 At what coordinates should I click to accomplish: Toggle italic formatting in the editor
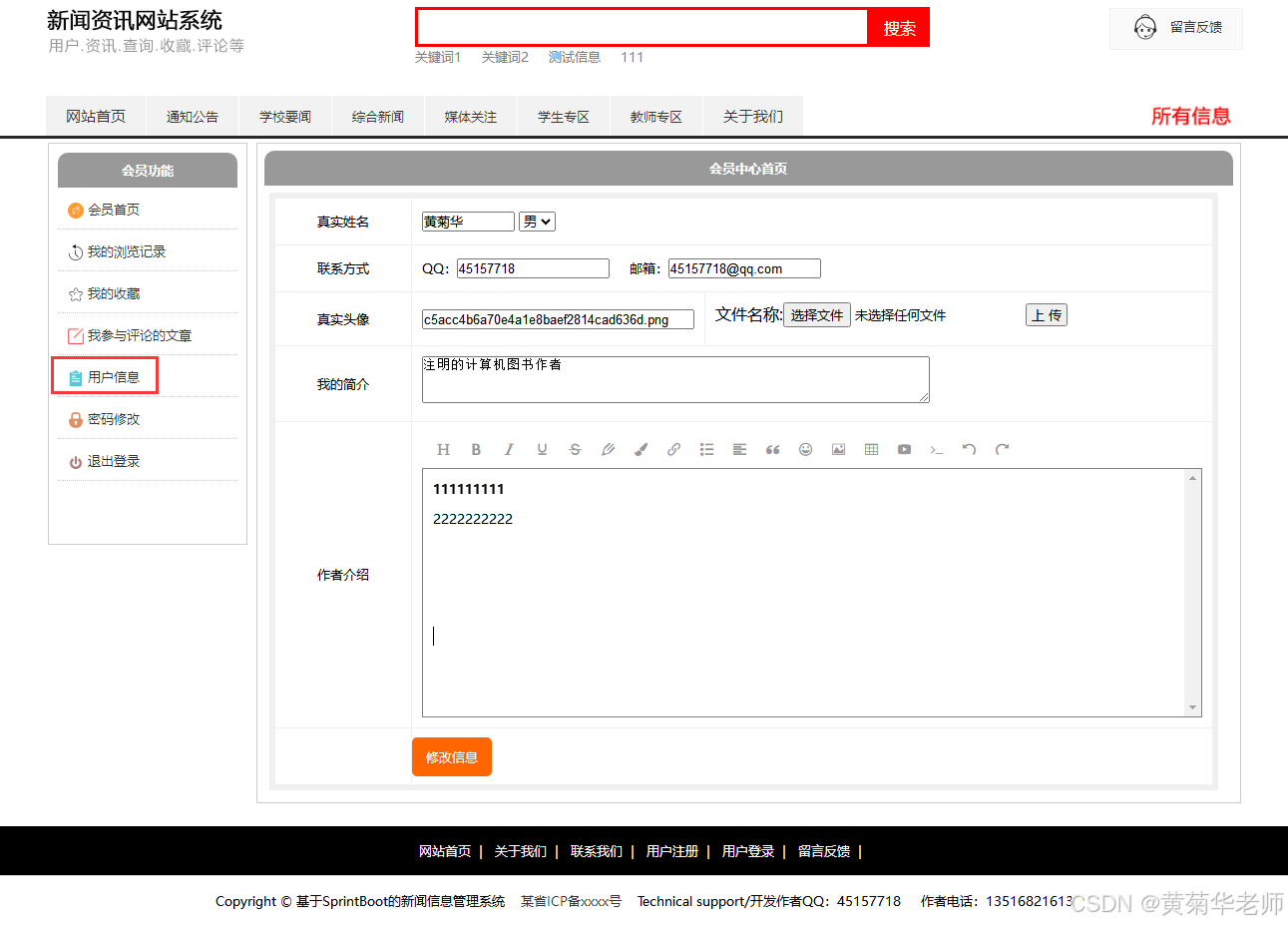pos(509,449)
